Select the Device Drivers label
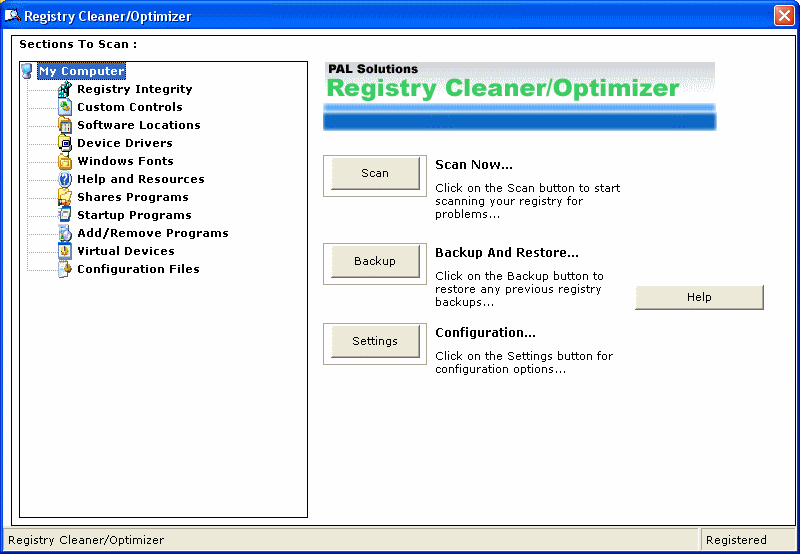The image size is (800, 554). click(125, 143)
